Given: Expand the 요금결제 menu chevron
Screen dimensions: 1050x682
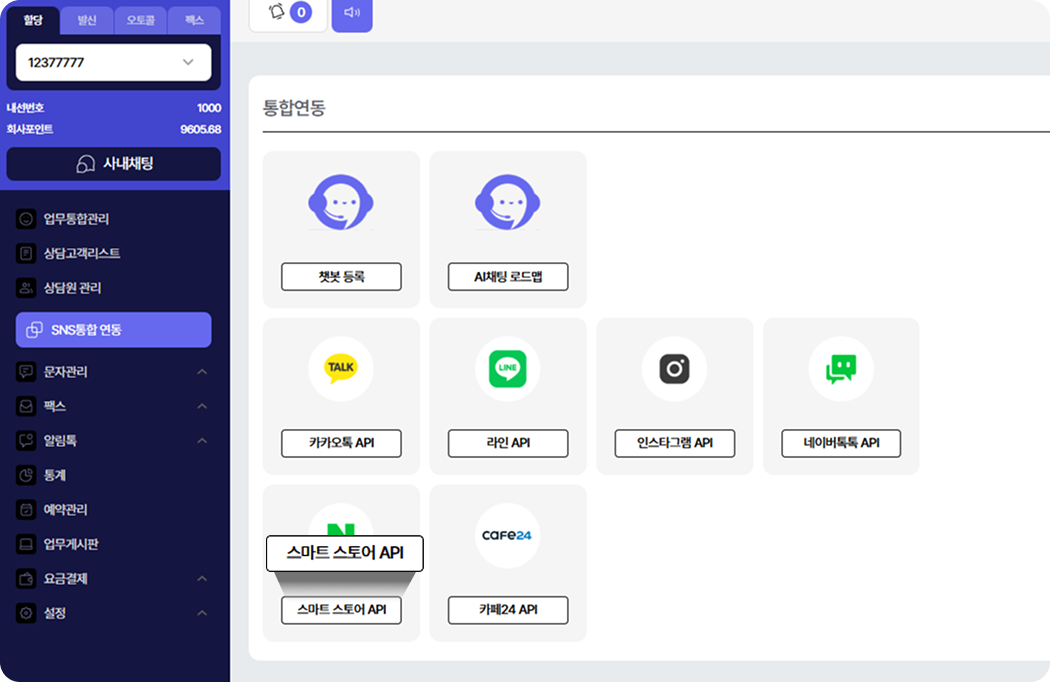Looking at the screenshot, I should coord(201,579).
